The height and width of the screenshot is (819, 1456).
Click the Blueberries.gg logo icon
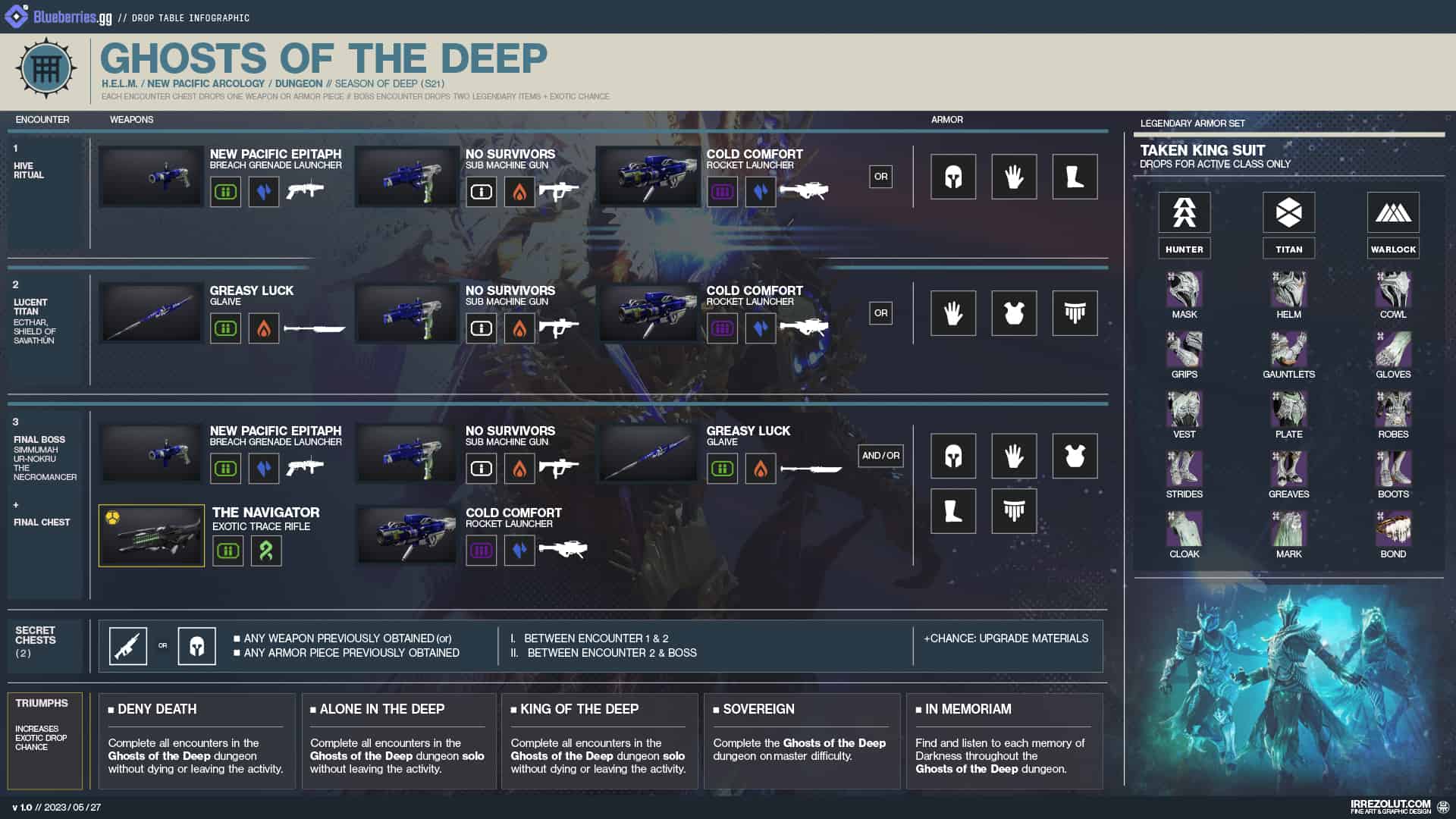point(17,16)
